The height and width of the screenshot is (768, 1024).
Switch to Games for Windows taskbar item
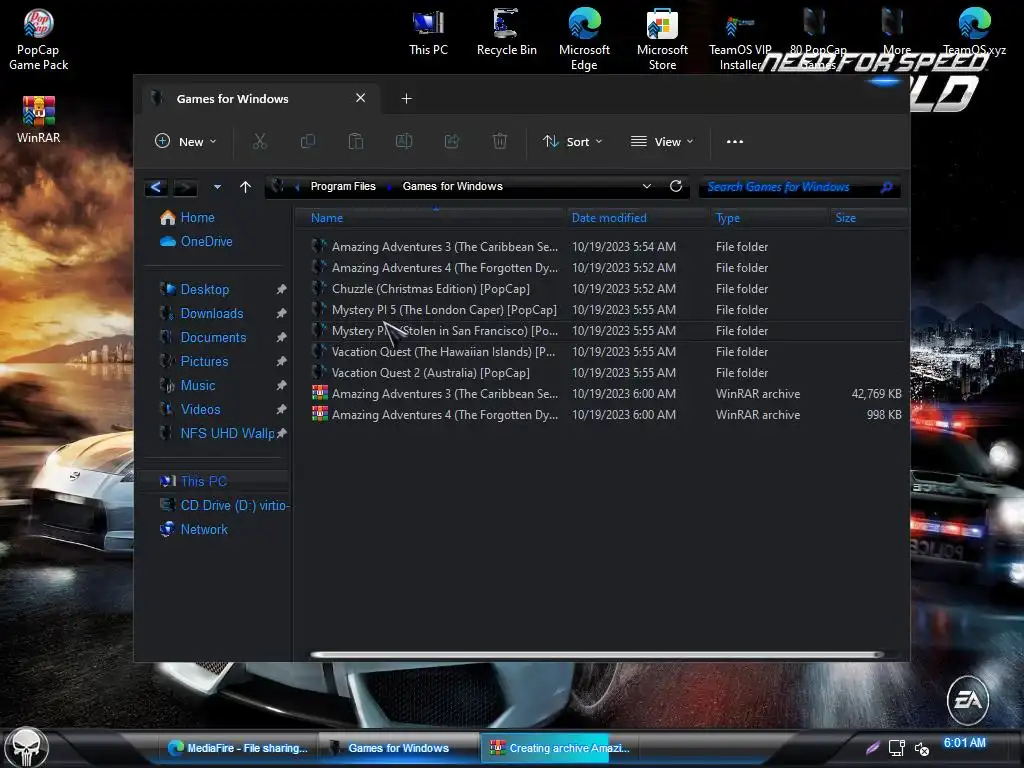pos(398,748)
